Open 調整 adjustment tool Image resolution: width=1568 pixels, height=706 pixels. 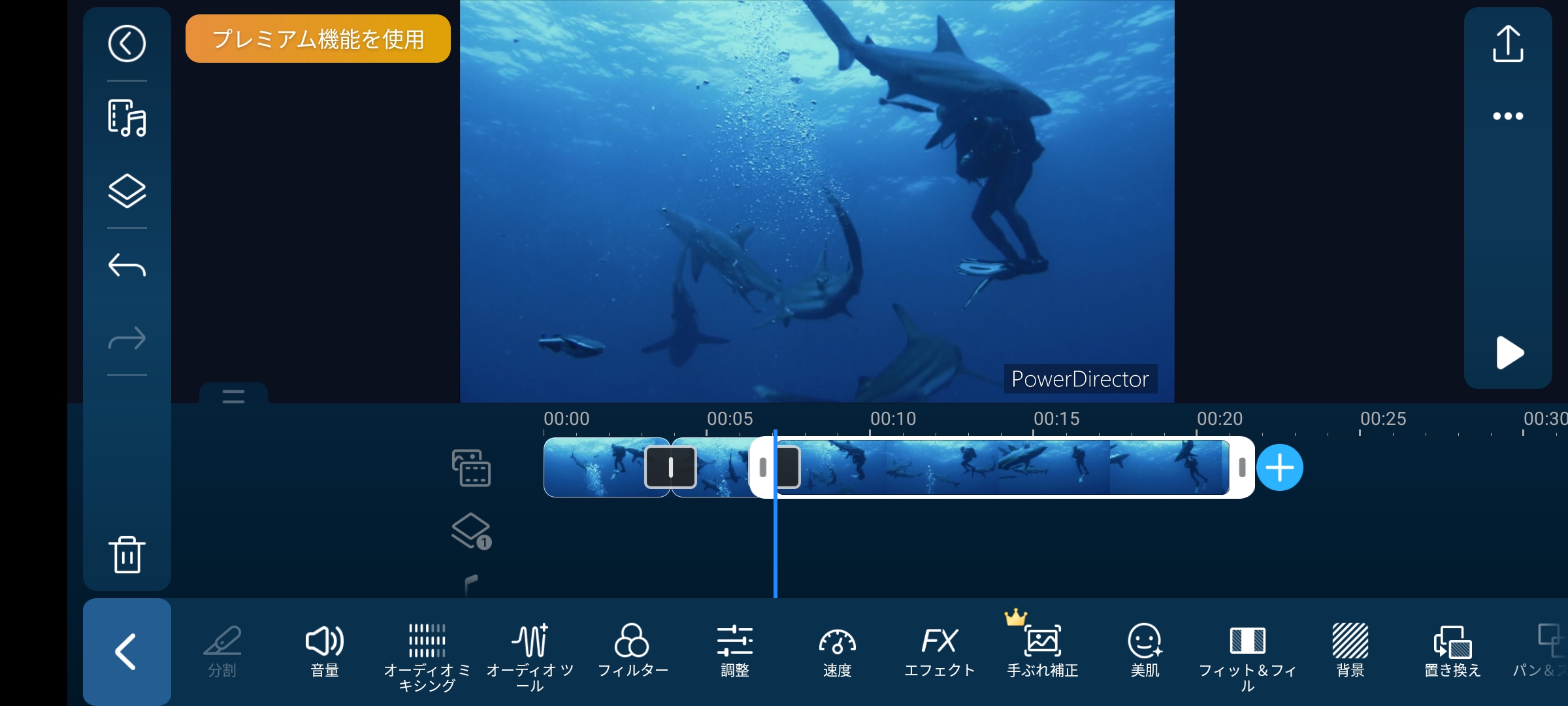[x=734, y=650]
